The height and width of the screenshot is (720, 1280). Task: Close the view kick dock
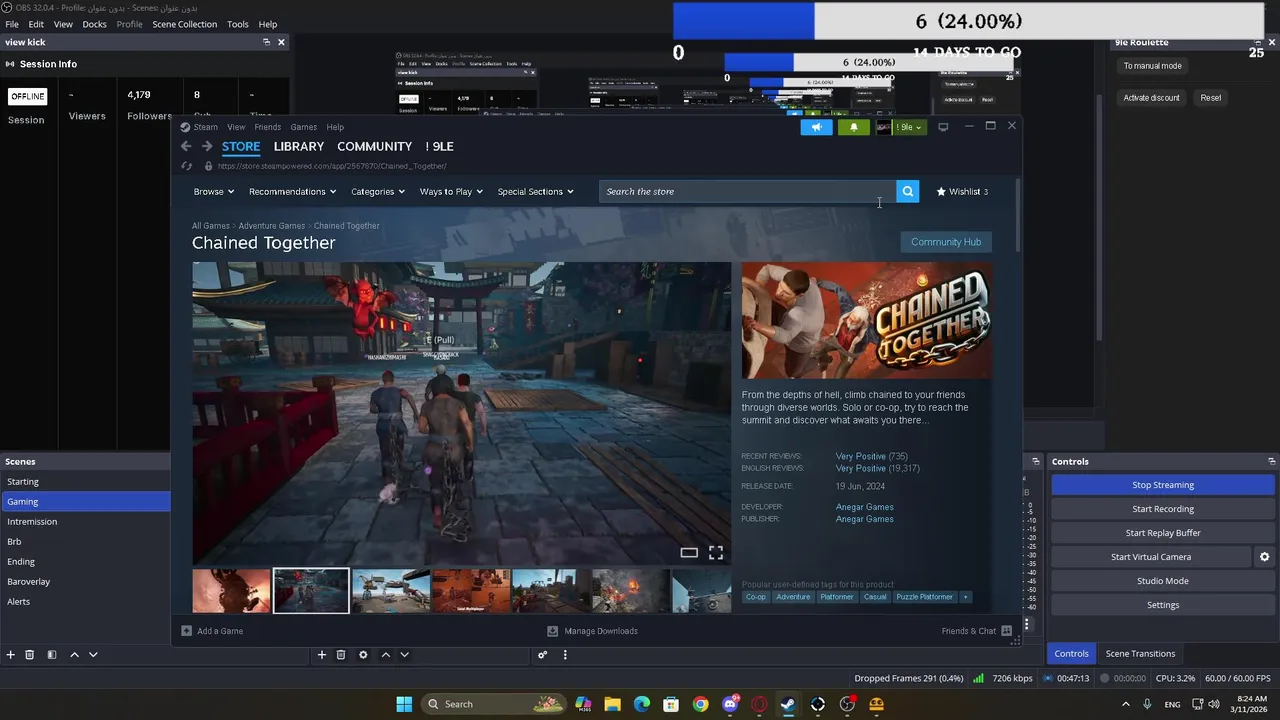point(281,42)
